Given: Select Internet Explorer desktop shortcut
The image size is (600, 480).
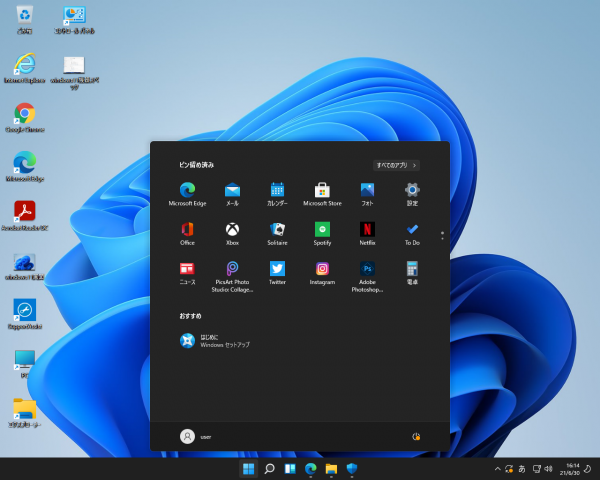Looking at the screenshot, I should pyautogui.click(x=25, y=68).
